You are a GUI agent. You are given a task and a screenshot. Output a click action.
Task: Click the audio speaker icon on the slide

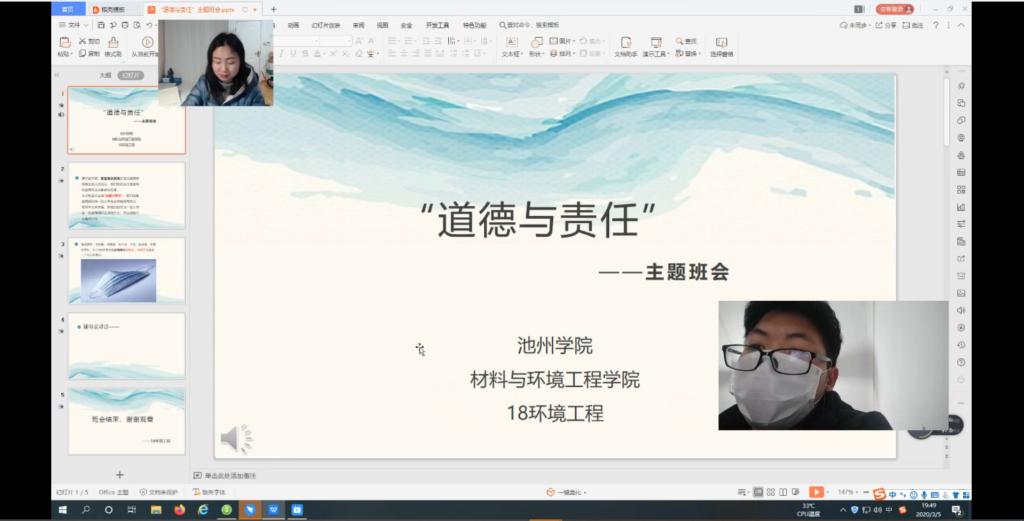click(236, 438)
